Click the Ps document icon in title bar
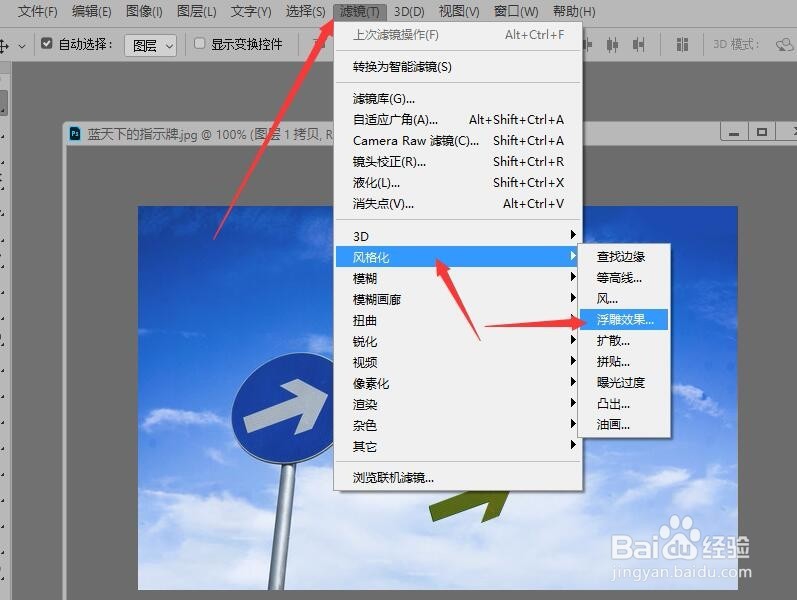Viewport: 797px width, 600px height. [x=75, y=134]
